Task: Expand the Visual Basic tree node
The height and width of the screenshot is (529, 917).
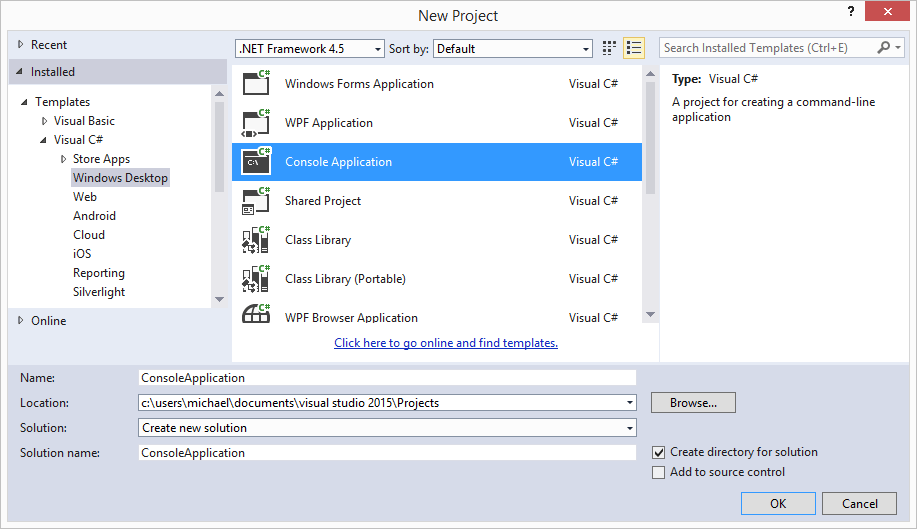Action: pyautogui.click(x=44, y=121)
